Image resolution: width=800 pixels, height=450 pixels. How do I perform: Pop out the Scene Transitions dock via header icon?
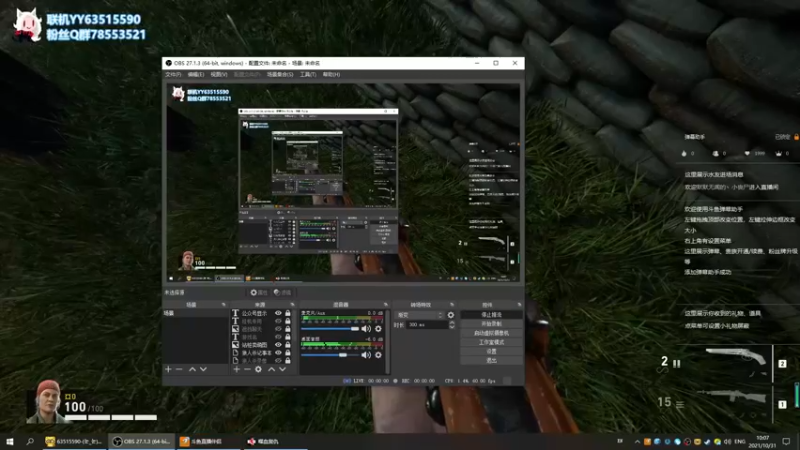pos(452,305)
